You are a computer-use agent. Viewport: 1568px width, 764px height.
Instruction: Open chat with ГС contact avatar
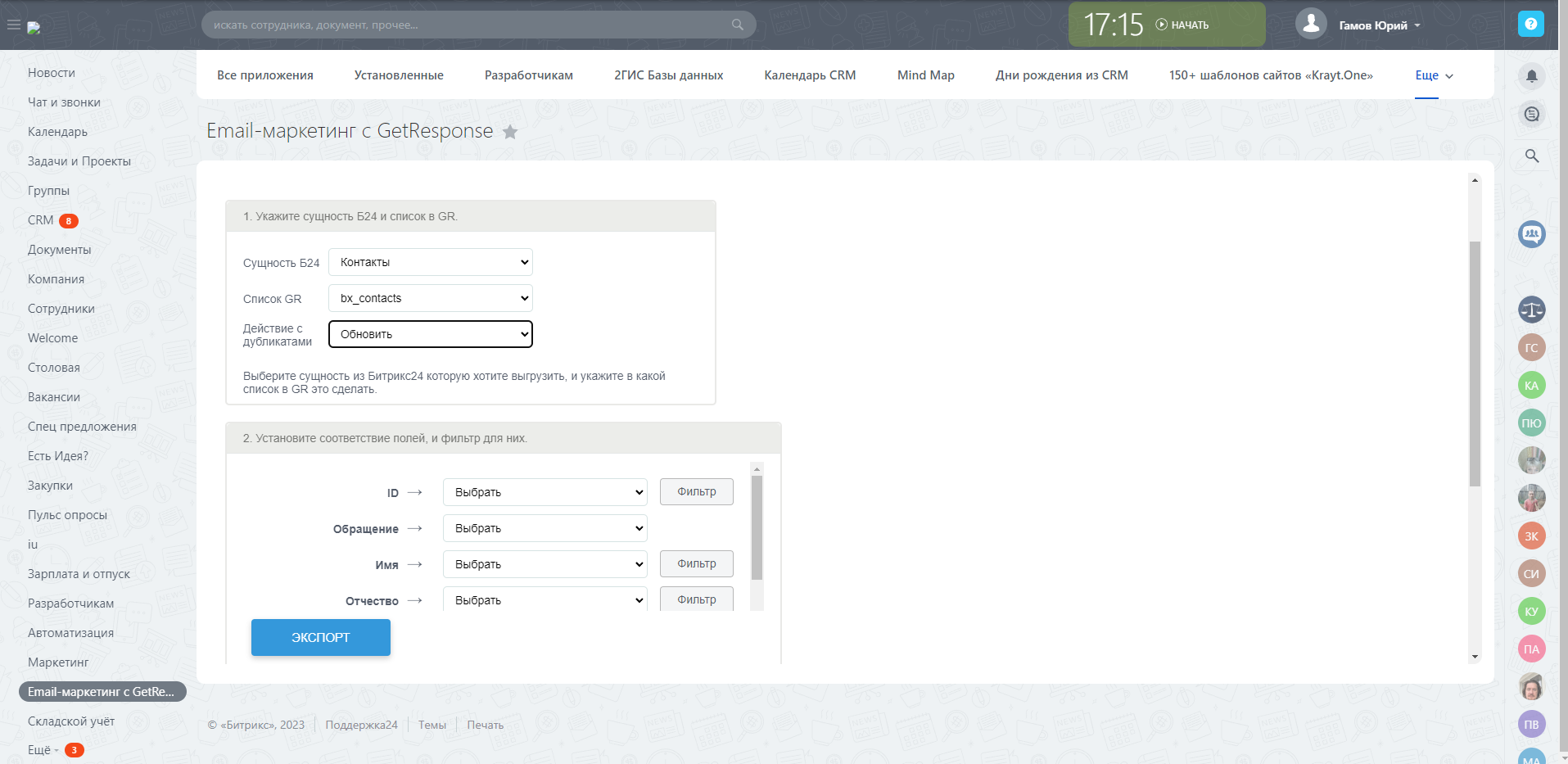pos(1531,348)
